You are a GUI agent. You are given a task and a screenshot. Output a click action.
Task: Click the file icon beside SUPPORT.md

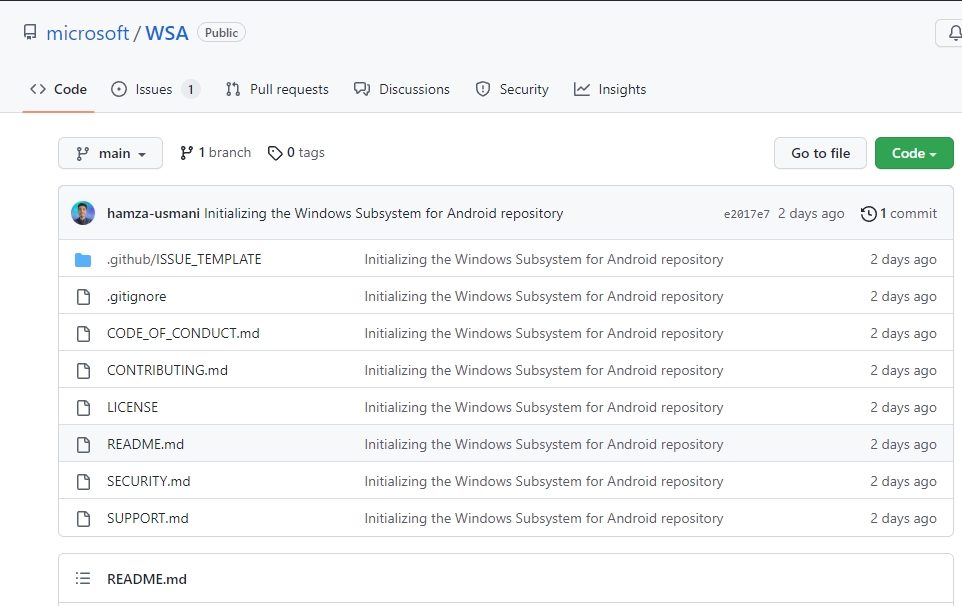pyautogui.click(x=83, y=518)
